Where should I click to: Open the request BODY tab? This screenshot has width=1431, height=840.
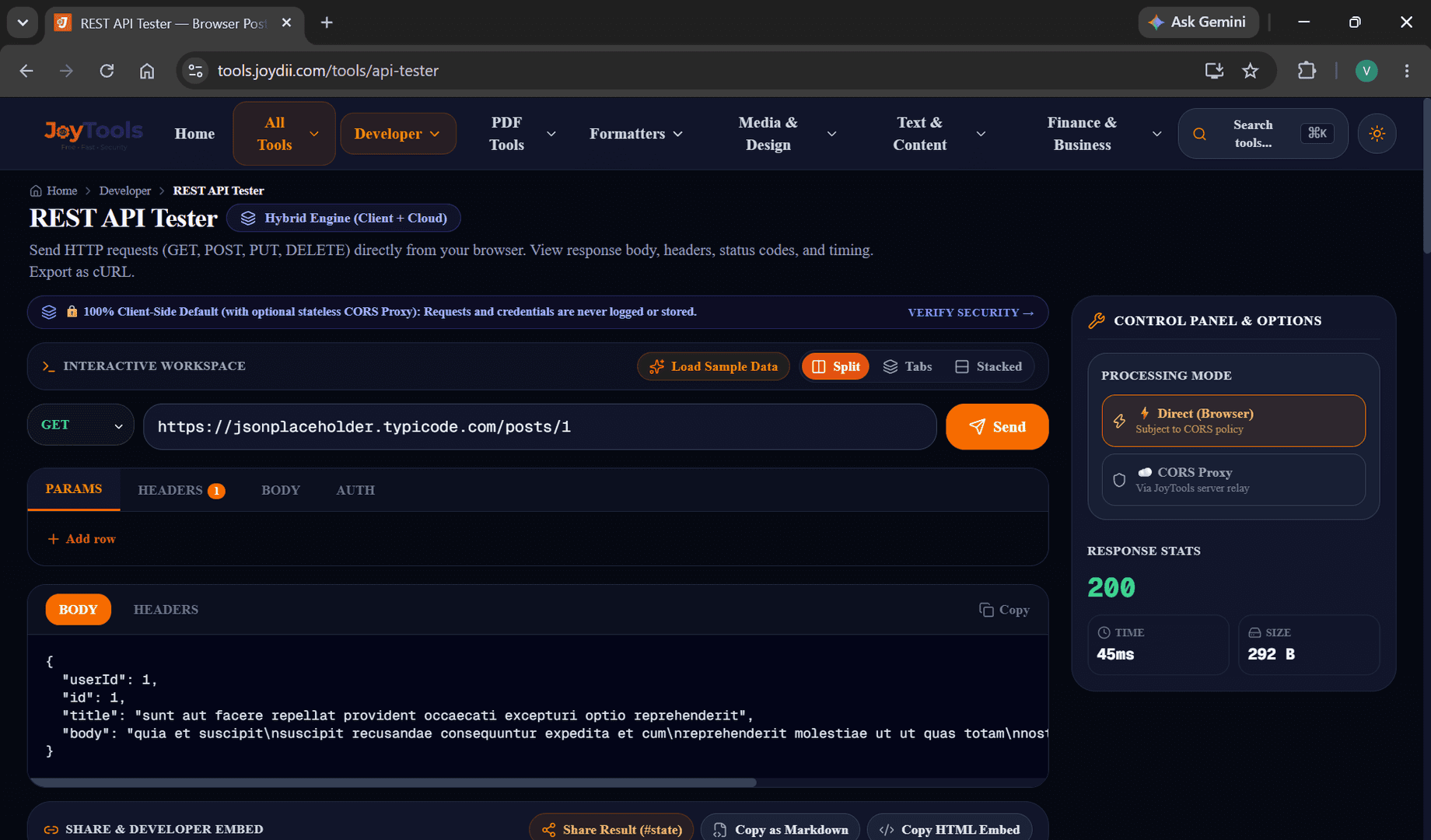(281, 491)
